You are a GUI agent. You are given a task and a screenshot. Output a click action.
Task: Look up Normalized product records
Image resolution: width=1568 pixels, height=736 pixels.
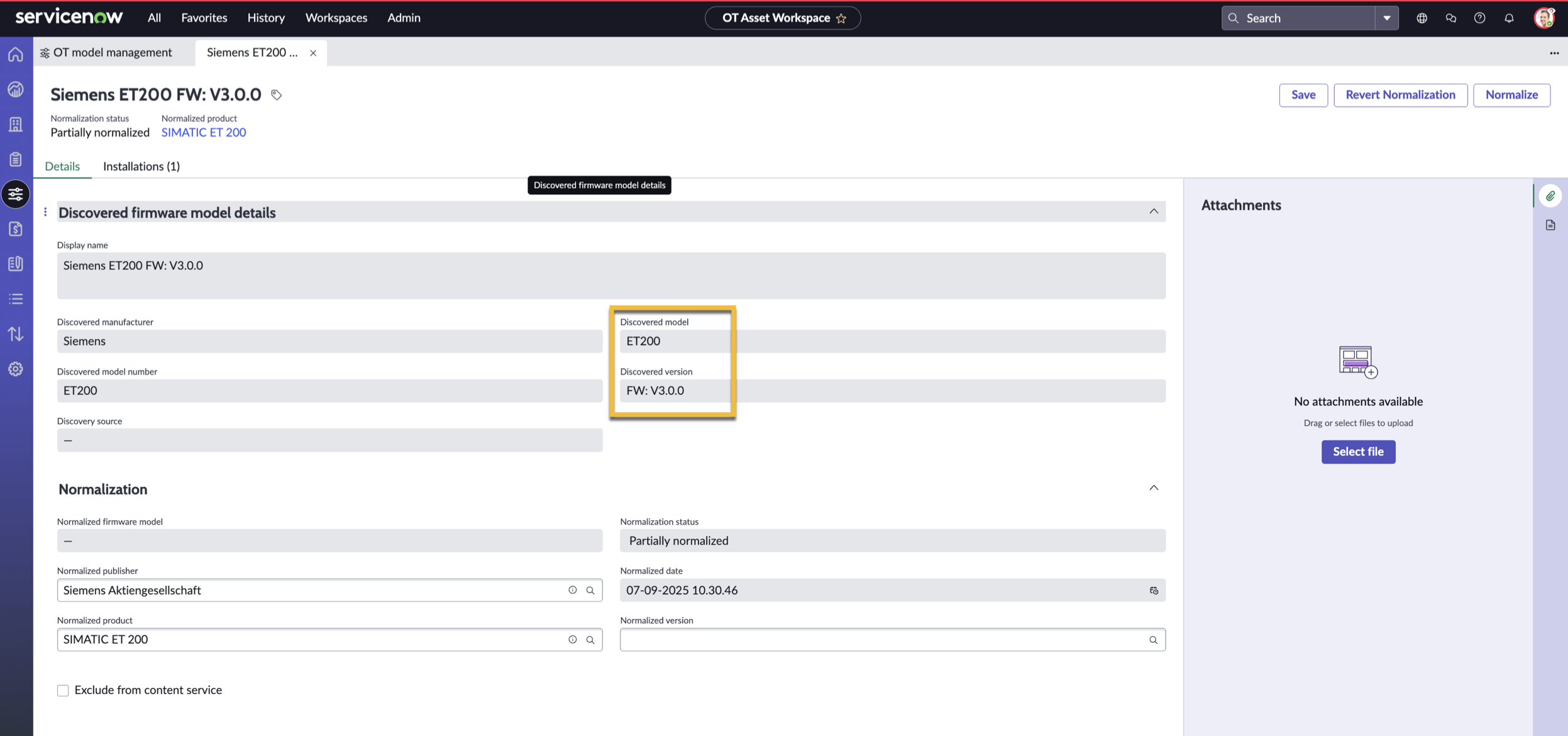click(x=590, y=640)
